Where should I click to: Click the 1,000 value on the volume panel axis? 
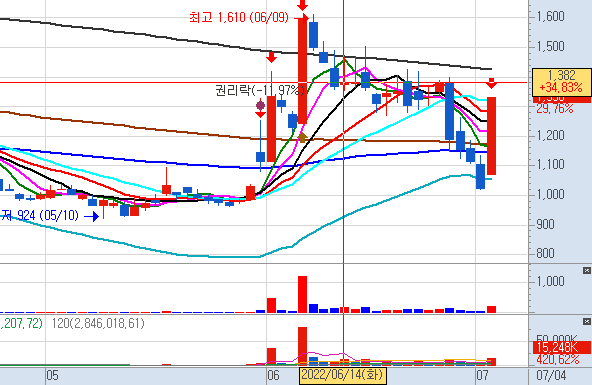550,281
